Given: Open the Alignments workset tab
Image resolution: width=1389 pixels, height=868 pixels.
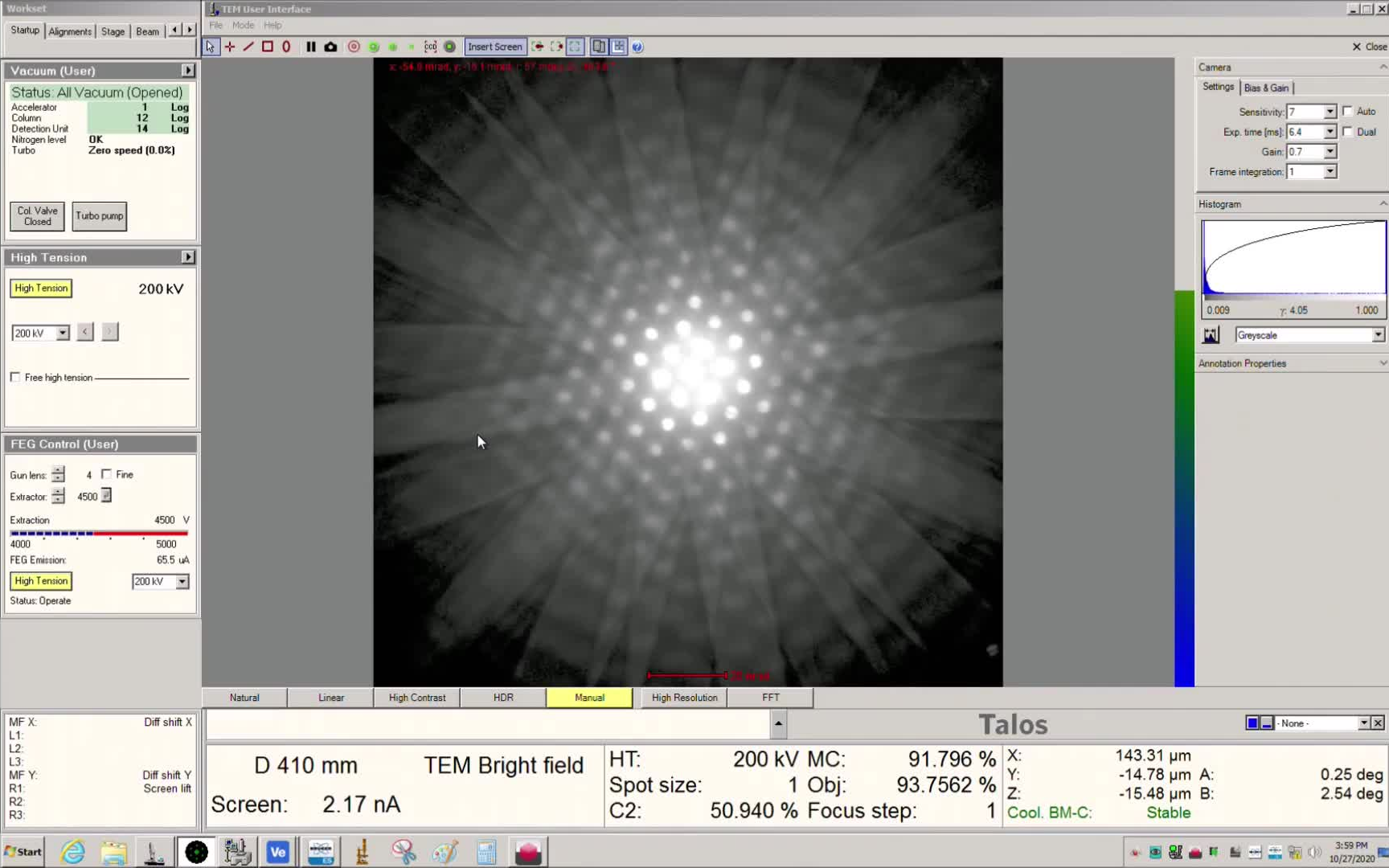Looking at the screenshot, I should click(x=69, y=31).
